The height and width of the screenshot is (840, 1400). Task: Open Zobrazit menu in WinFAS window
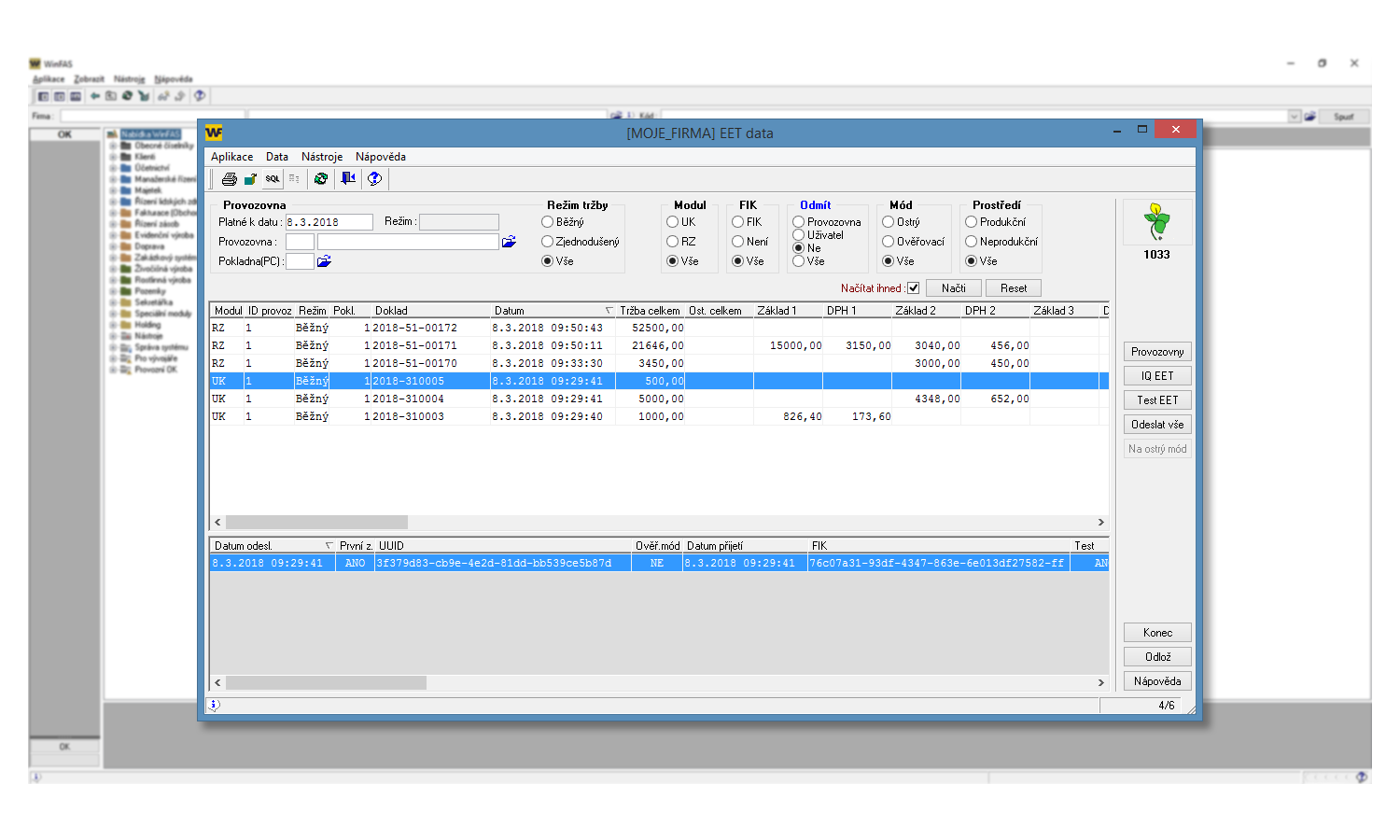point(89,79)
